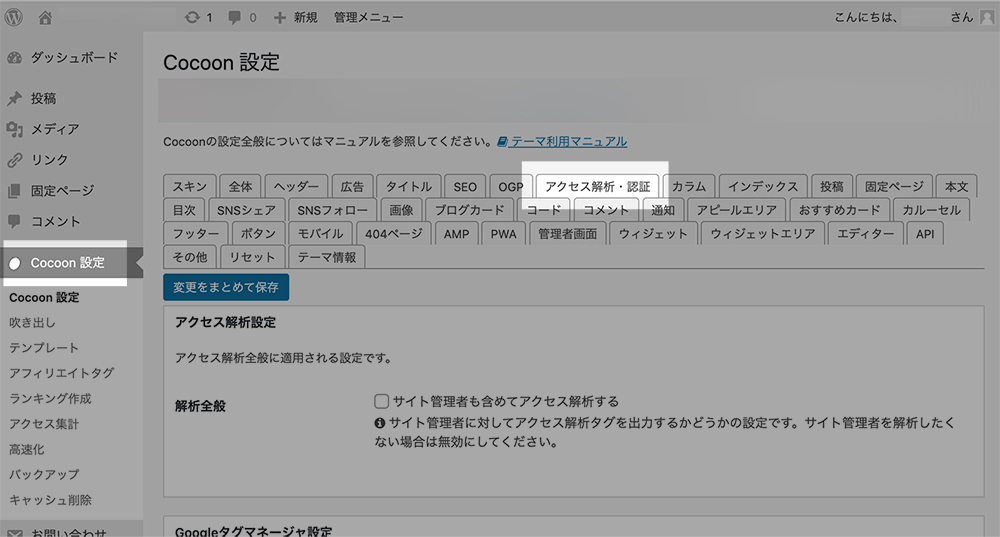Switch to the SEO tab
Image resolution: width=1000 pixels, height=537 pixels.
(x=465, y=186)
